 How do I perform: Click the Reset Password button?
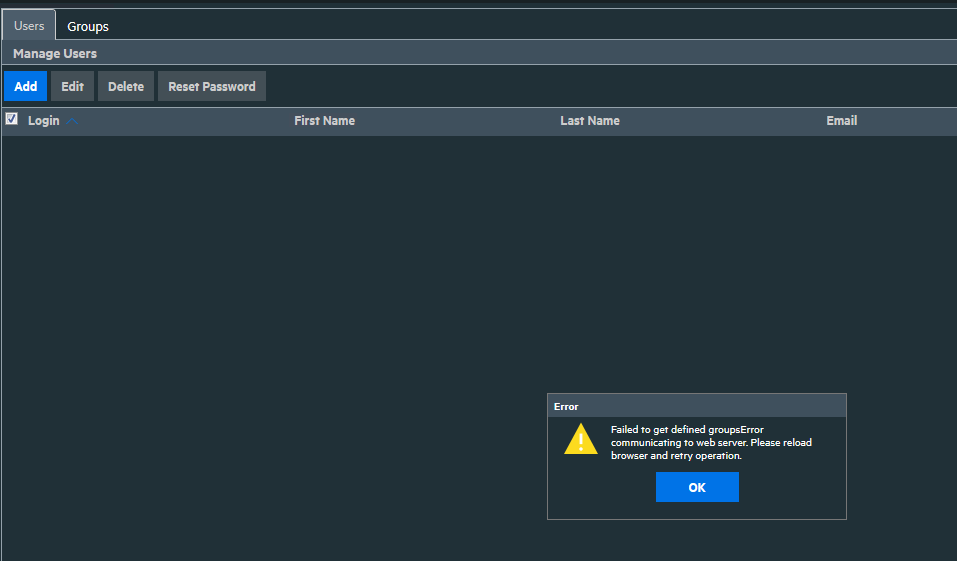211,87
